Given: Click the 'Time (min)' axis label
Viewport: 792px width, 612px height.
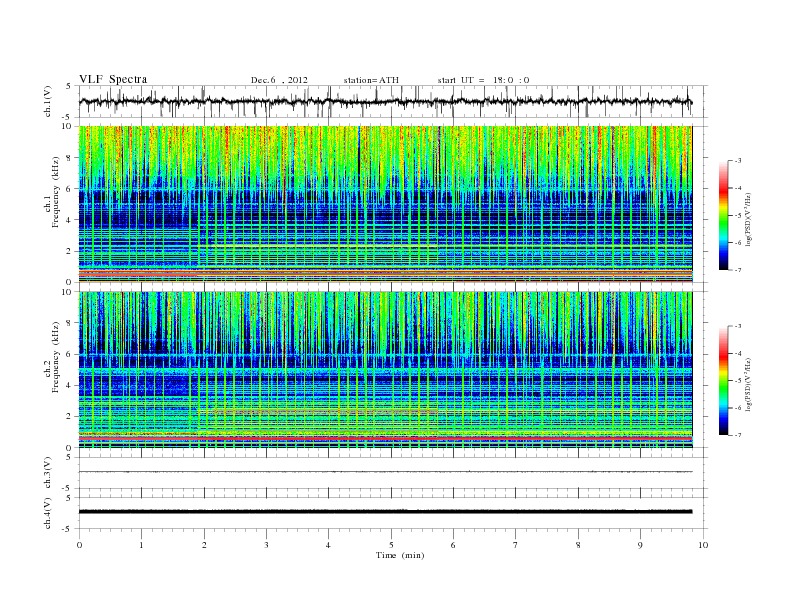Looking at the screenshot, I should 400,555.
